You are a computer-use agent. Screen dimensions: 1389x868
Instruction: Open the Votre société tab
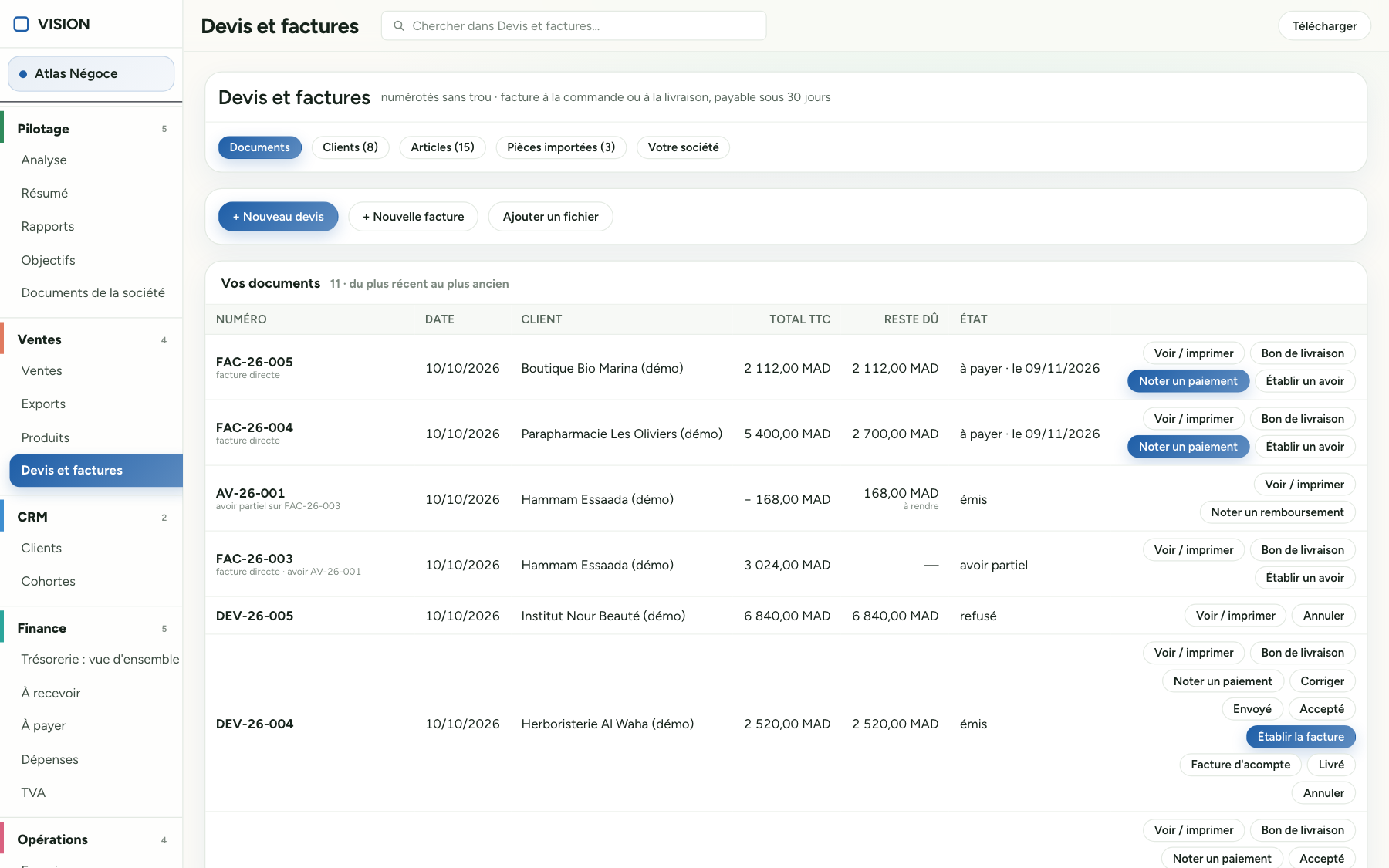[683, 147]
